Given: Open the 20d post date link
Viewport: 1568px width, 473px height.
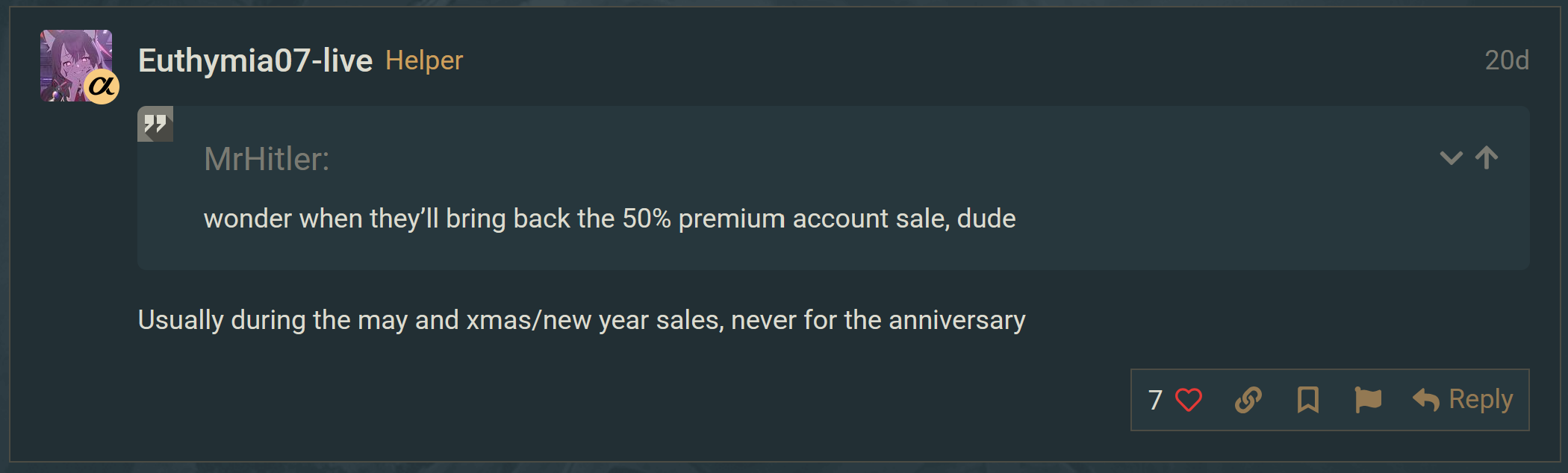Looking at the screenshot, I should tap(1507, 60).
